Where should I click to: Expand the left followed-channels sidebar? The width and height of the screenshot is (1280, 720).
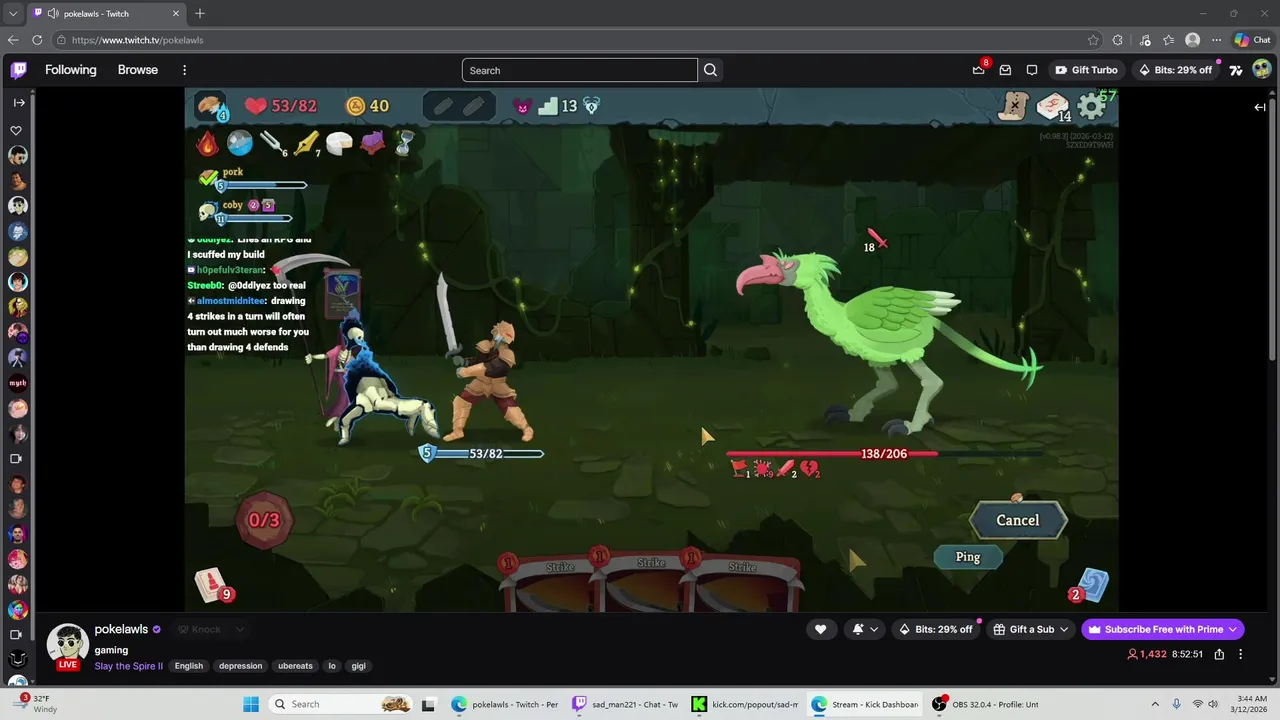19,102
